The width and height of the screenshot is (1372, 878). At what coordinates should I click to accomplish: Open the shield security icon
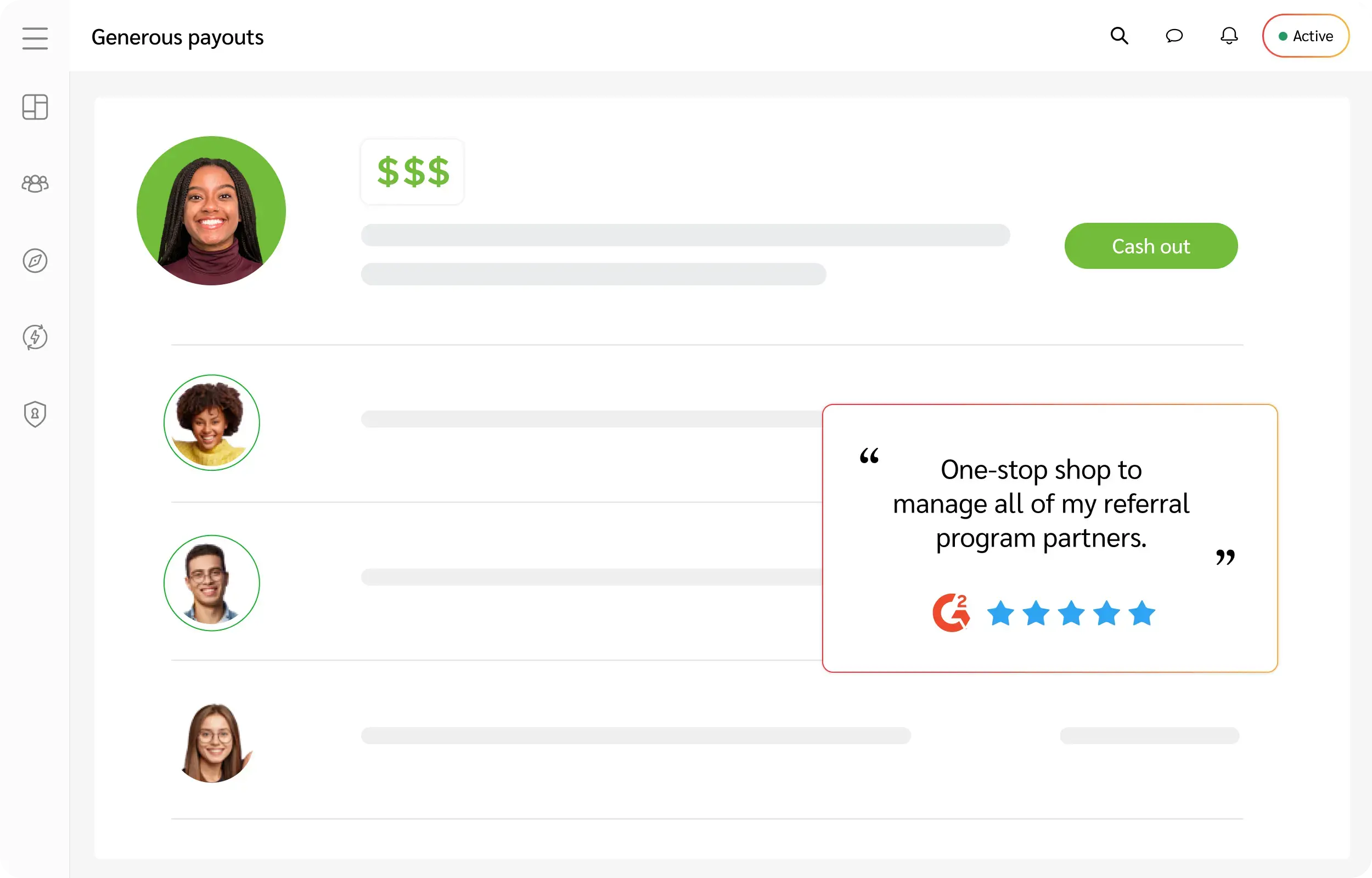coord(35,414)
